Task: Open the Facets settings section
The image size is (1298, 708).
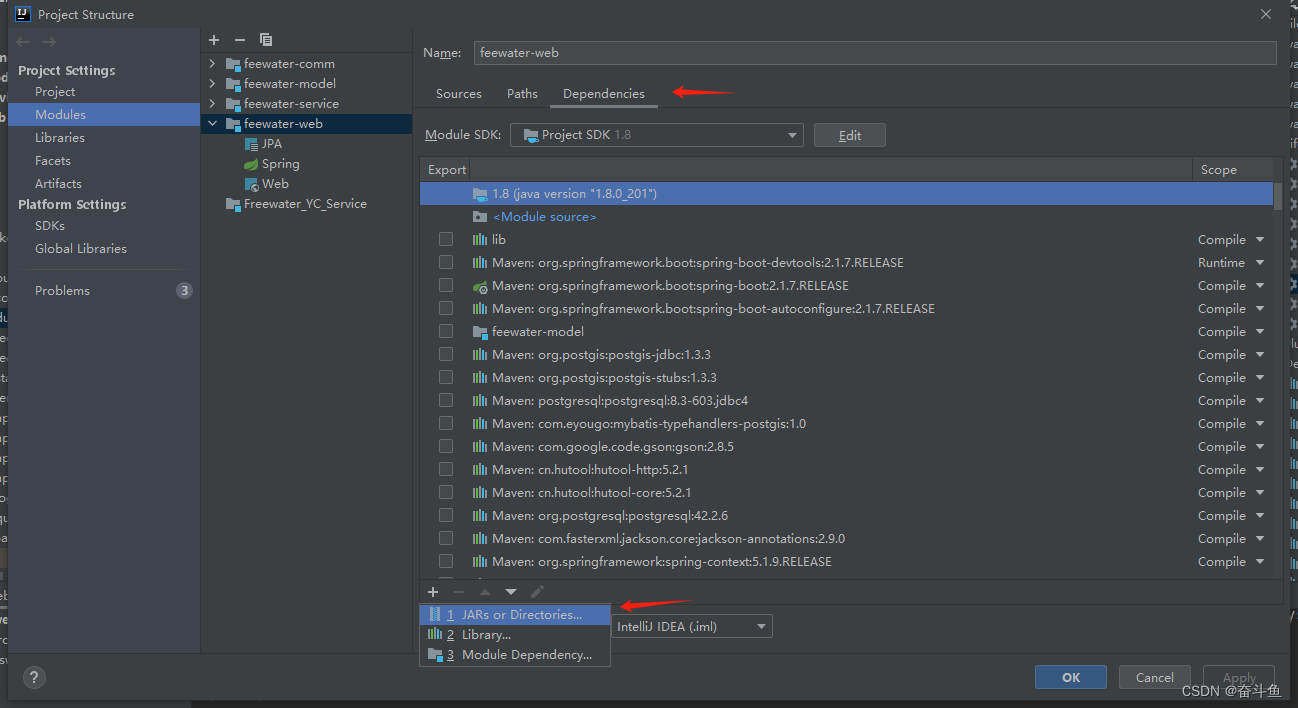Action: (x=53, y=161)
